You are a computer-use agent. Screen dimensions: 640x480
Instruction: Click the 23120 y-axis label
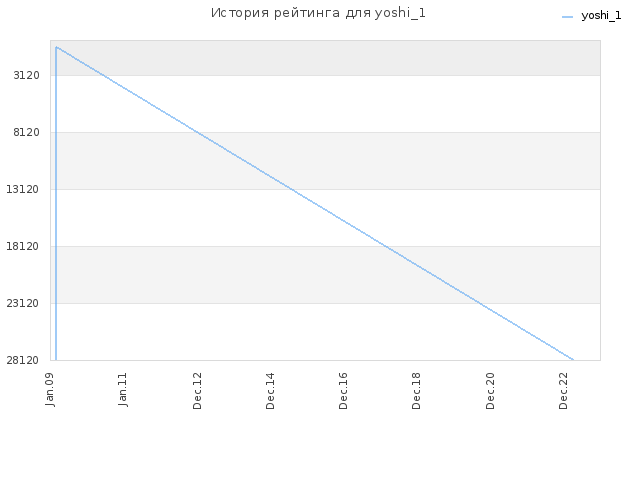(x=23, y=303)
